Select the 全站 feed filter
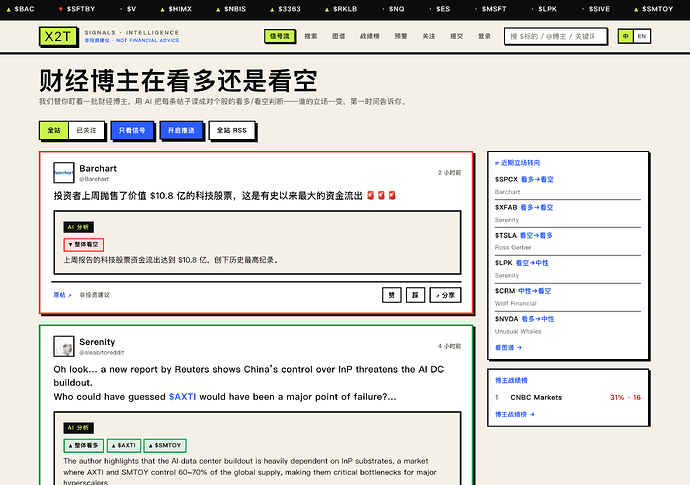 coord(54,130)
